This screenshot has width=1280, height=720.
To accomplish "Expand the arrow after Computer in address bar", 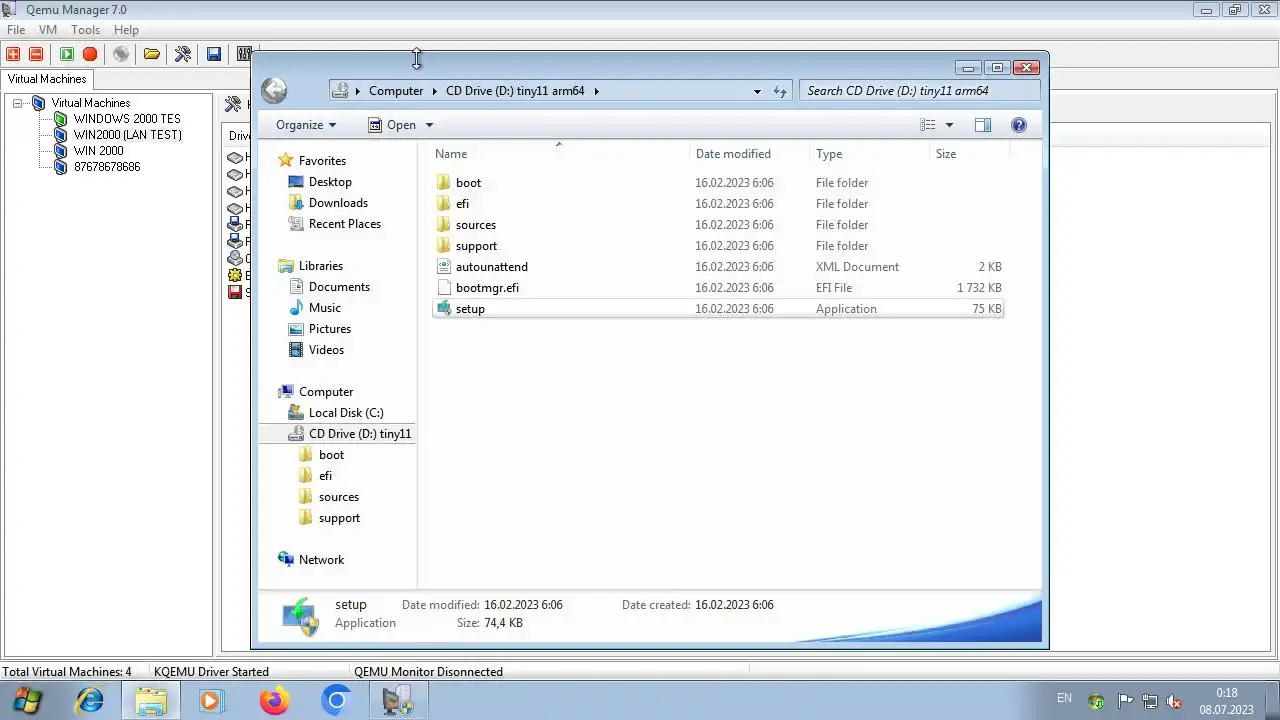I will click(x=435, y=91).
